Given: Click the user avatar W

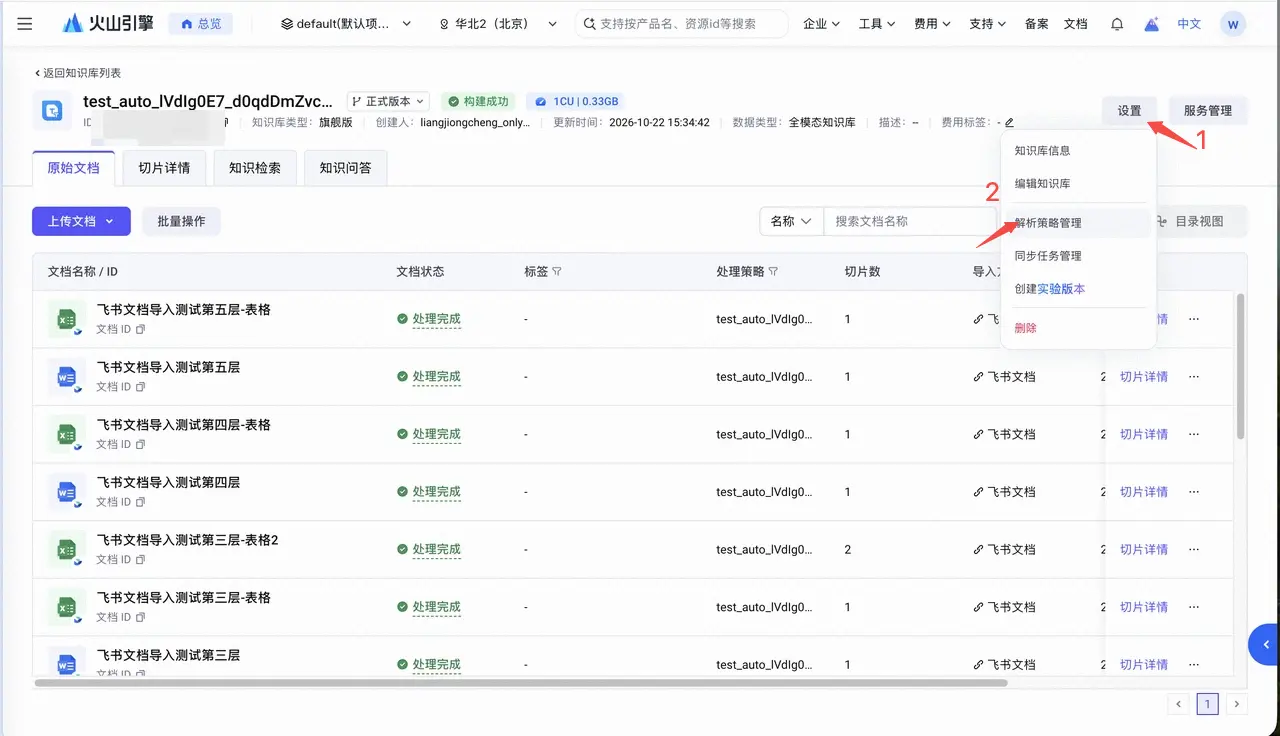Looking at the screenshot, I should tap(1233, 24).
